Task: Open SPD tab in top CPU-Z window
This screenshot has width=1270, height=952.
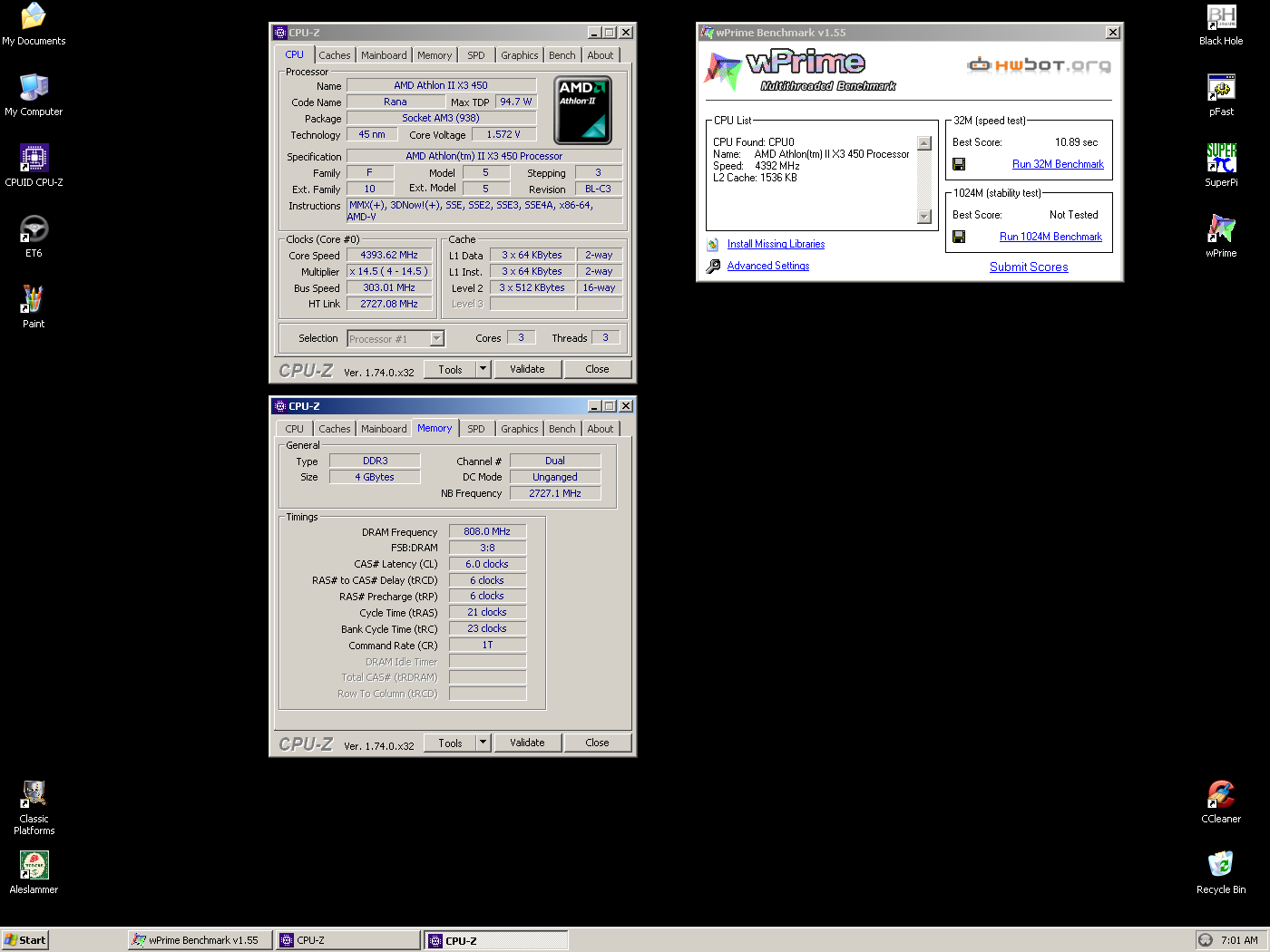Action: [476, 55]
